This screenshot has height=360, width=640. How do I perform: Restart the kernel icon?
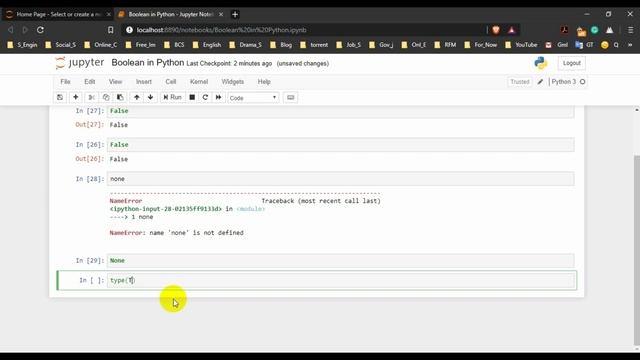point(205,98)
